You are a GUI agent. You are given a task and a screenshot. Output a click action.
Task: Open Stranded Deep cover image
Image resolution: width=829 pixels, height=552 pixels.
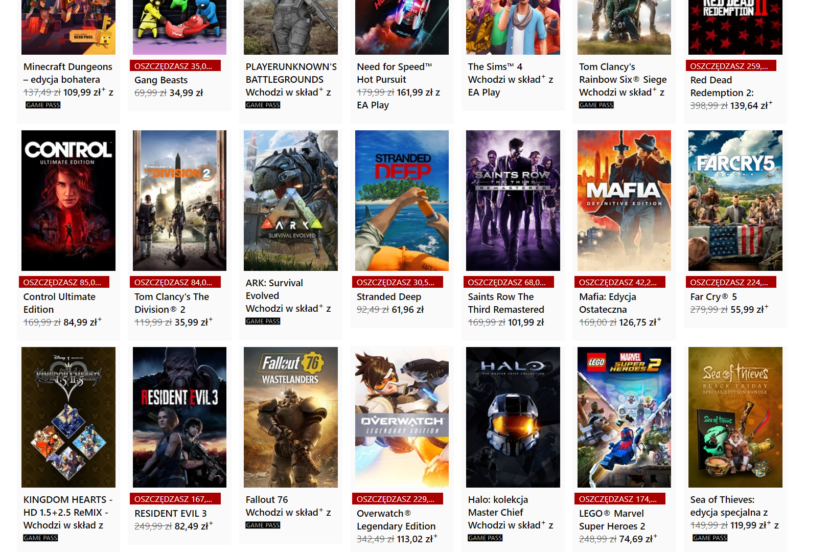[402, 200]
